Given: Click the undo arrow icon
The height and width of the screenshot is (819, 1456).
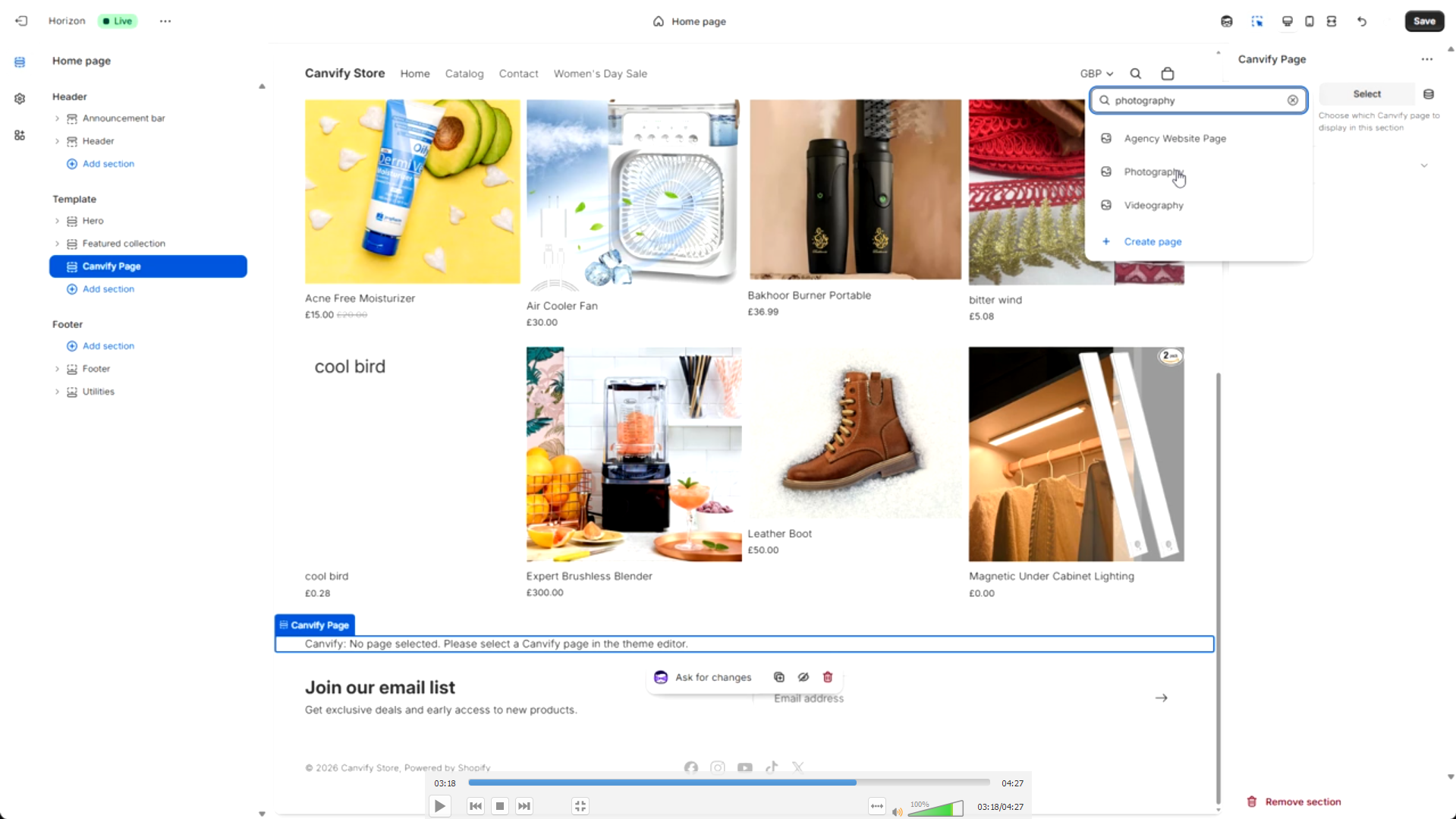Looking at the screenshot, I should (x=1362, y=21).
